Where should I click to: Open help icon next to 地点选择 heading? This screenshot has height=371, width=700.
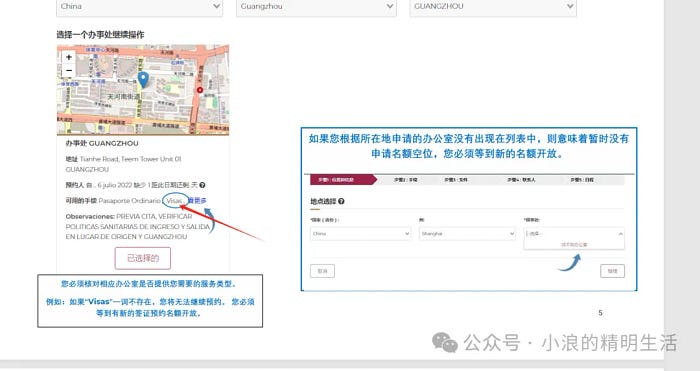tap(341, 201)
